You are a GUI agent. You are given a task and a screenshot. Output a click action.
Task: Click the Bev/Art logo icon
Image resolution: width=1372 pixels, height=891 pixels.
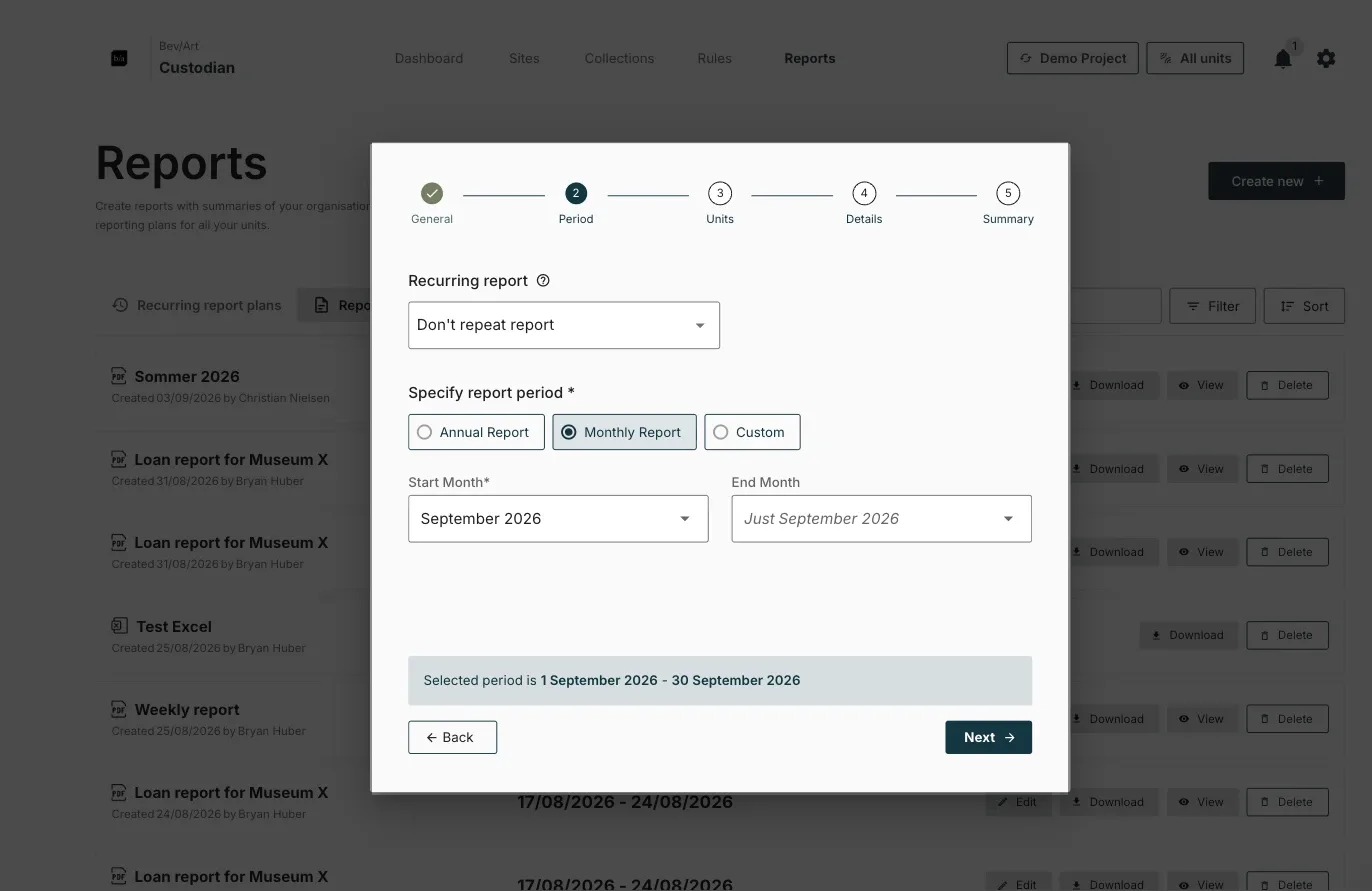click(x=119, y=59)
